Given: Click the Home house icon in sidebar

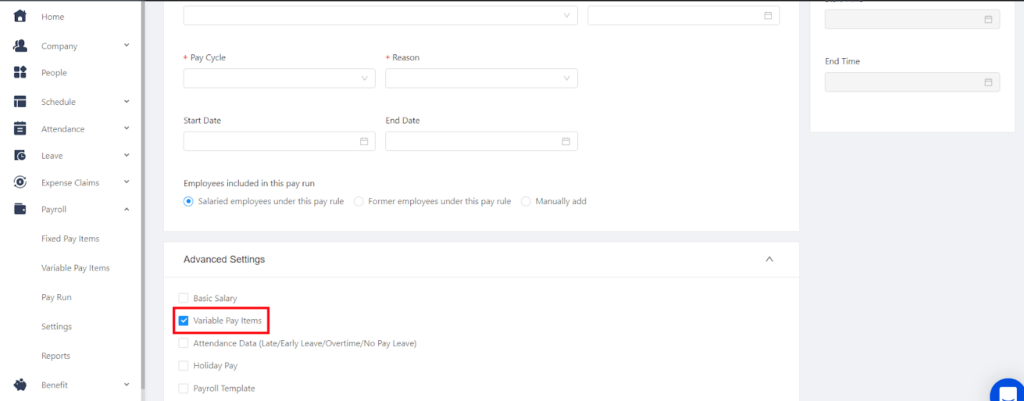Looking at the screenshot, I should pos(20,17).
